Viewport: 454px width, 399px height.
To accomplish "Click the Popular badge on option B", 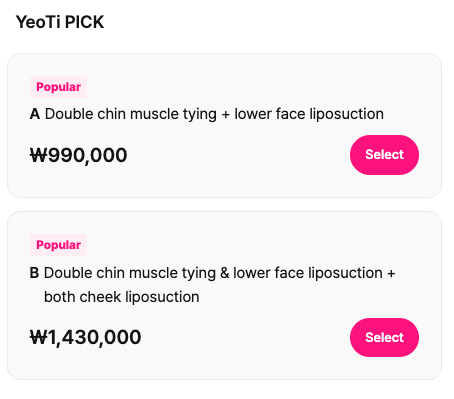I will (x=58, y=245).
